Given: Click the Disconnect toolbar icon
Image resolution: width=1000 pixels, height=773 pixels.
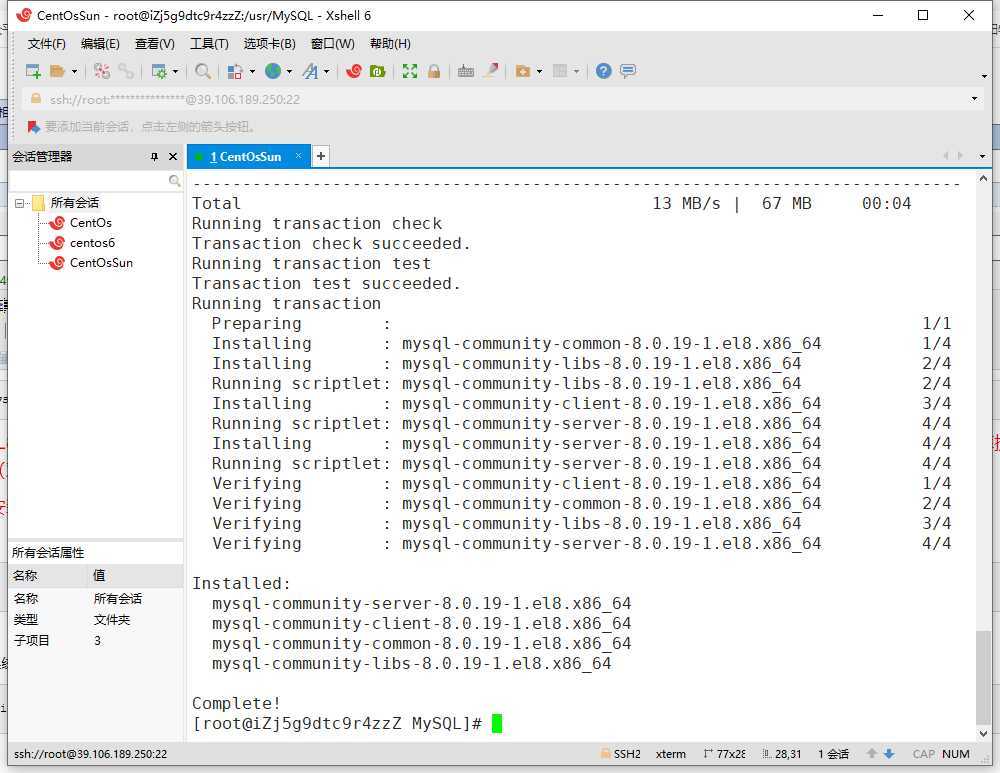Looking at the screenshot, I should click(x=101, y=71).
